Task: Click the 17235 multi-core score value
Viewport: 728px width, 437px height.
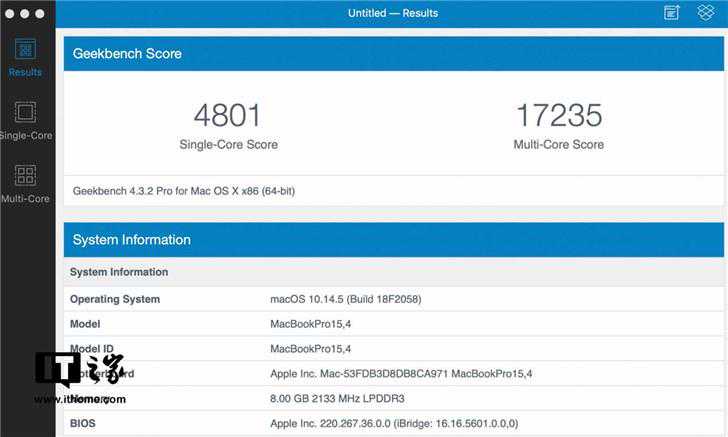Action: click(x=559, y=115)
